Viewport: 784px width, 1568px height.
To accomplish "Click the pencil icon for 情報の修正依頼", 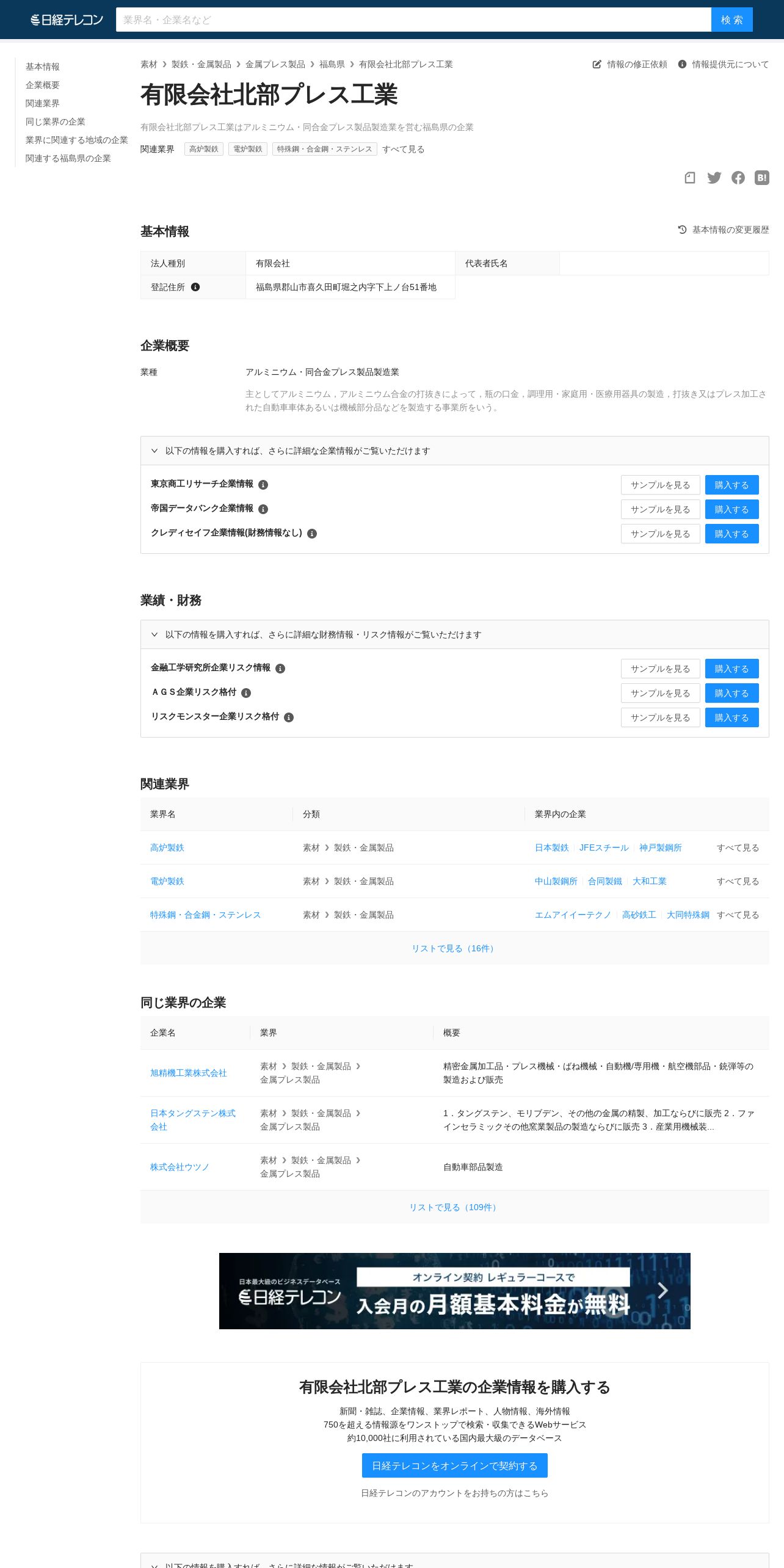I will click(597, 64).
